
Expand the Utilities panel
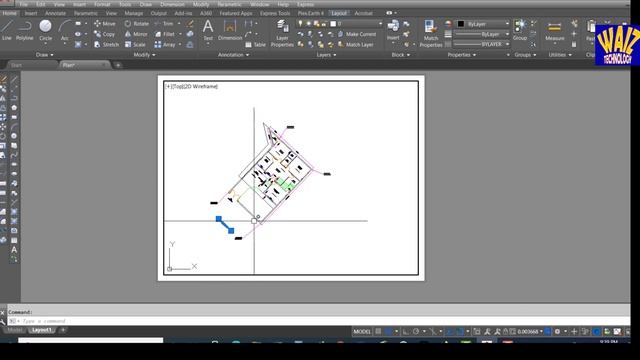[x=560, y=55]
